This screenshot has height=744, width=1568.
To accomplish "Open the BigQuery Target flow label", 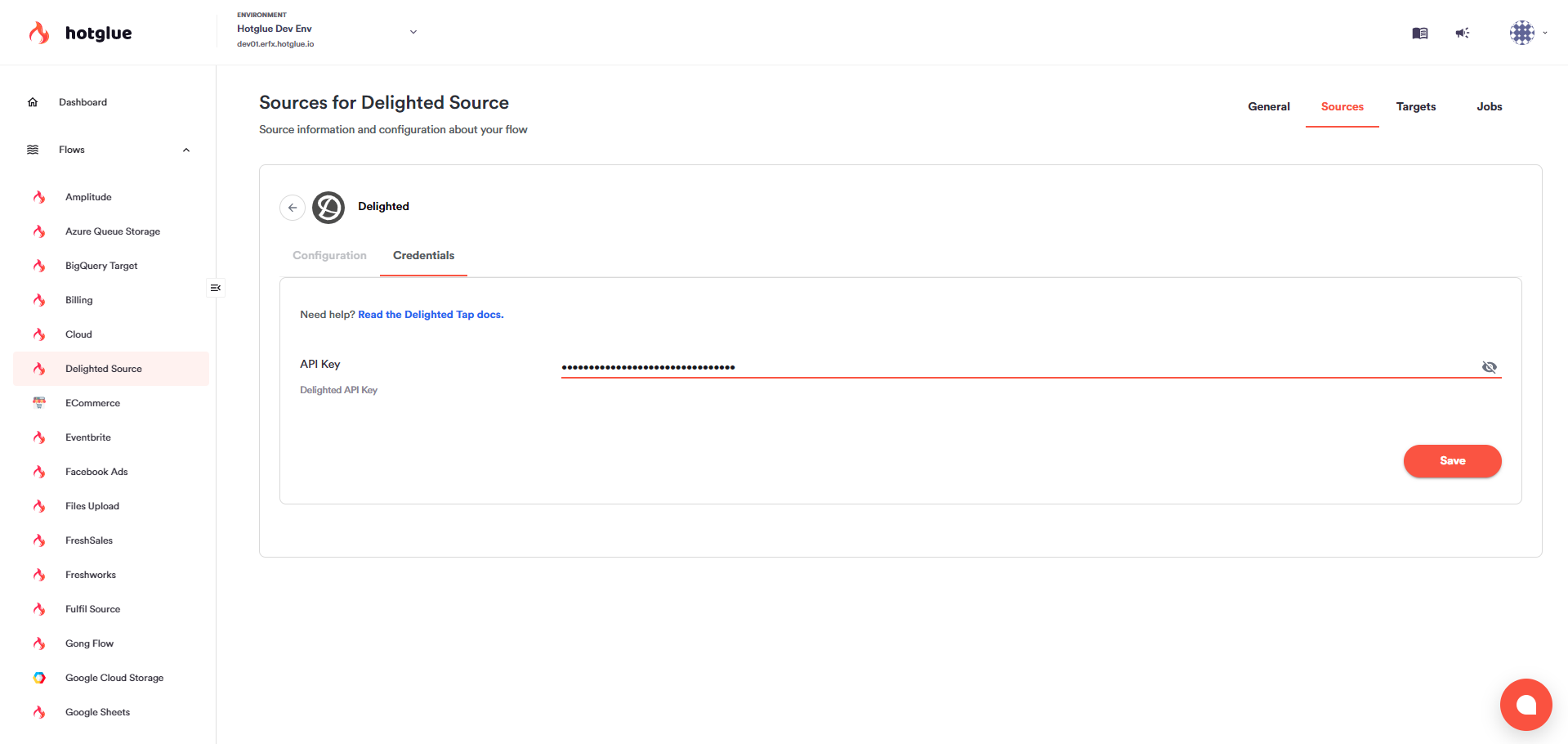I will pyautogui.click(x=101, y=266).
